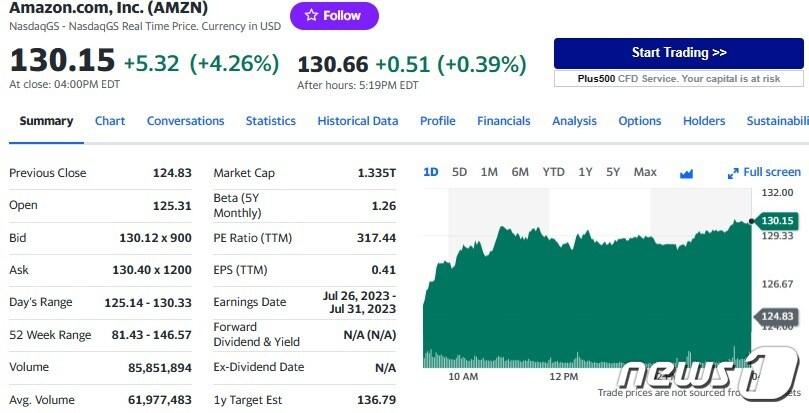Set chart range to YTD
The image size is (809, 413).
tap(553, 172)
